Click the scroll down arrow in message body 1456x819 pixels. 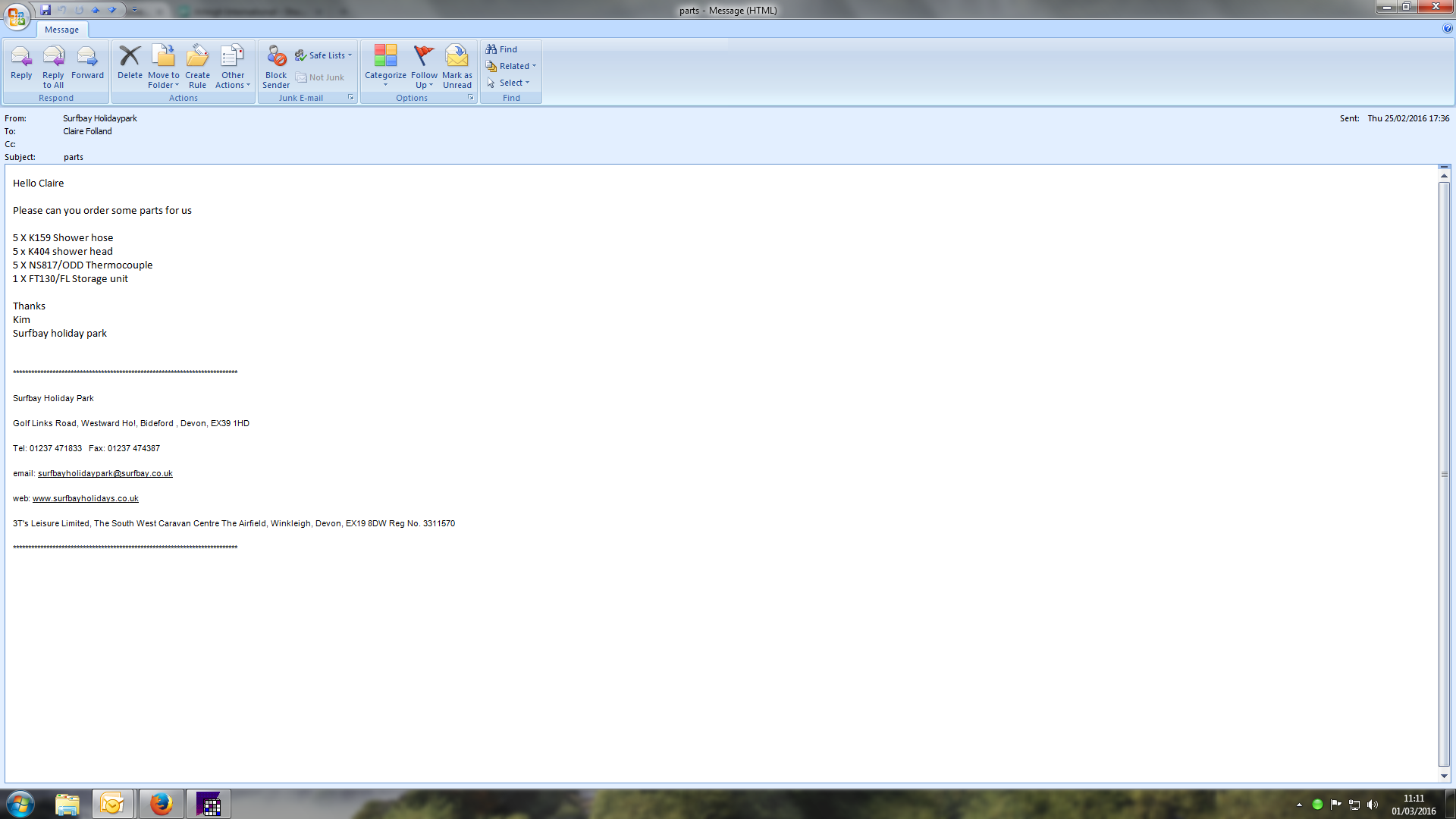tap(1444, 776)
